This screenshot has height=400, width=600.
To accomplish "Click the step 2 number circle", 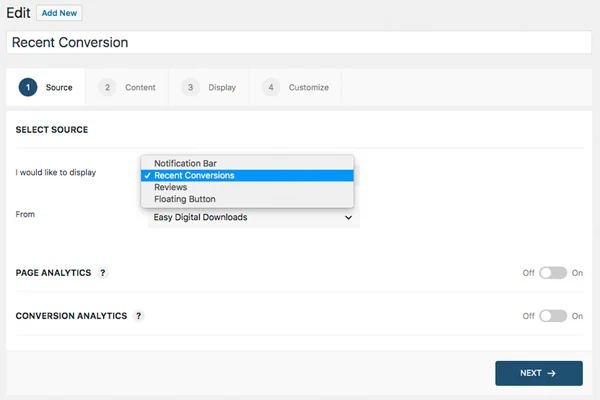I will pyautogui.click(x=107, y=87).
